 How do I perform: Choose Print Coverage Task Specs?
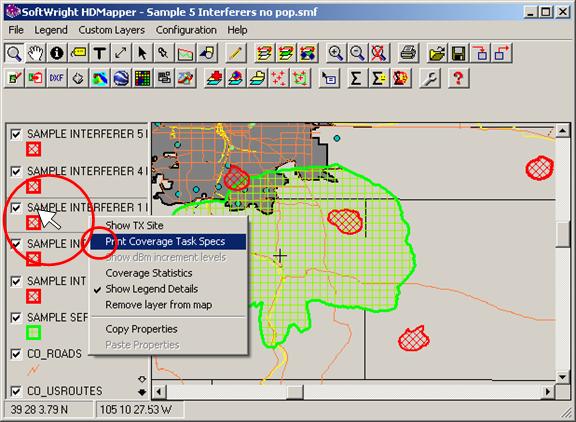[x=169, y=242]
